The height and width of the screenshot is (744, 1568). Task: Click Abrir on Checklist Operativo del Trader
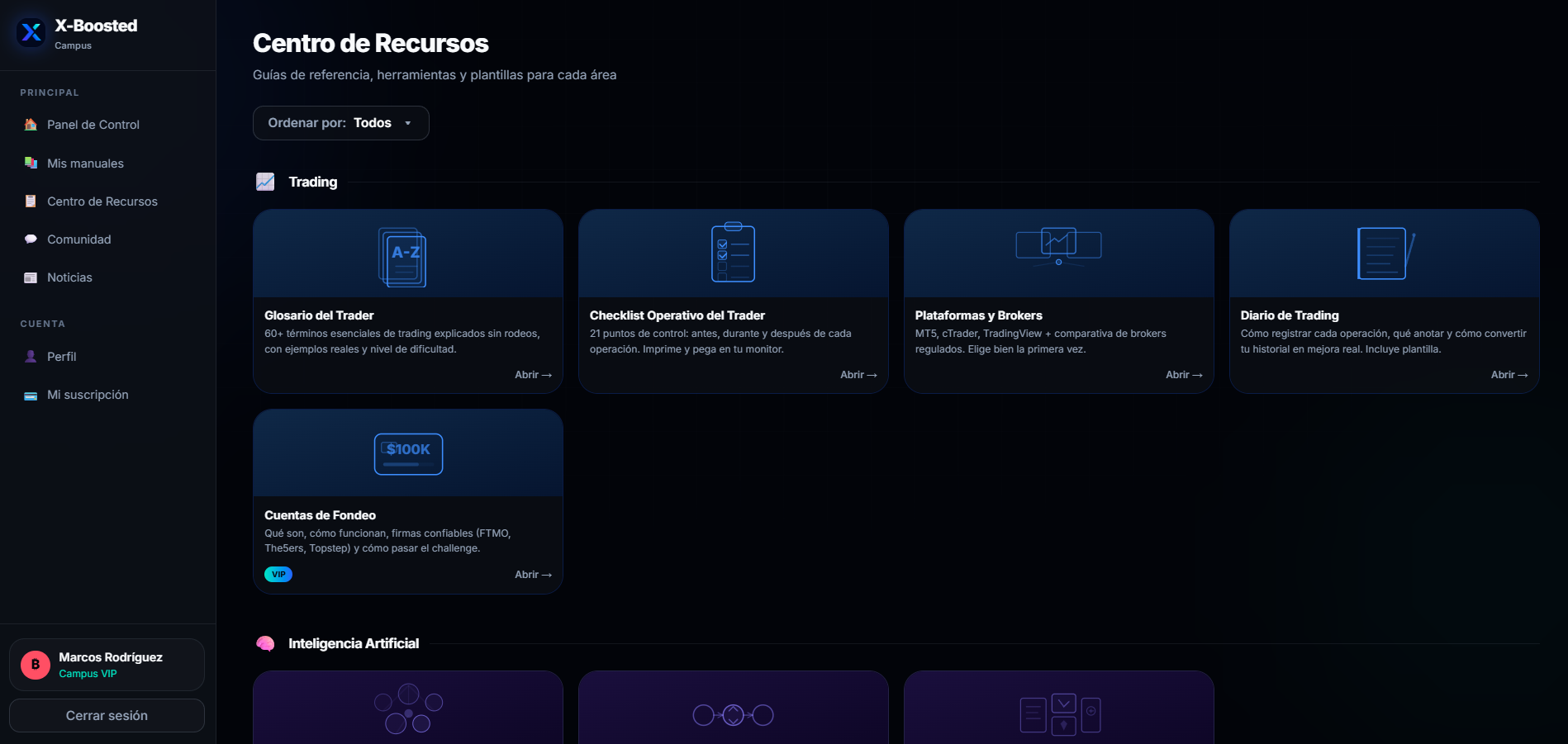pyautogui.click(x=858, y=375)
